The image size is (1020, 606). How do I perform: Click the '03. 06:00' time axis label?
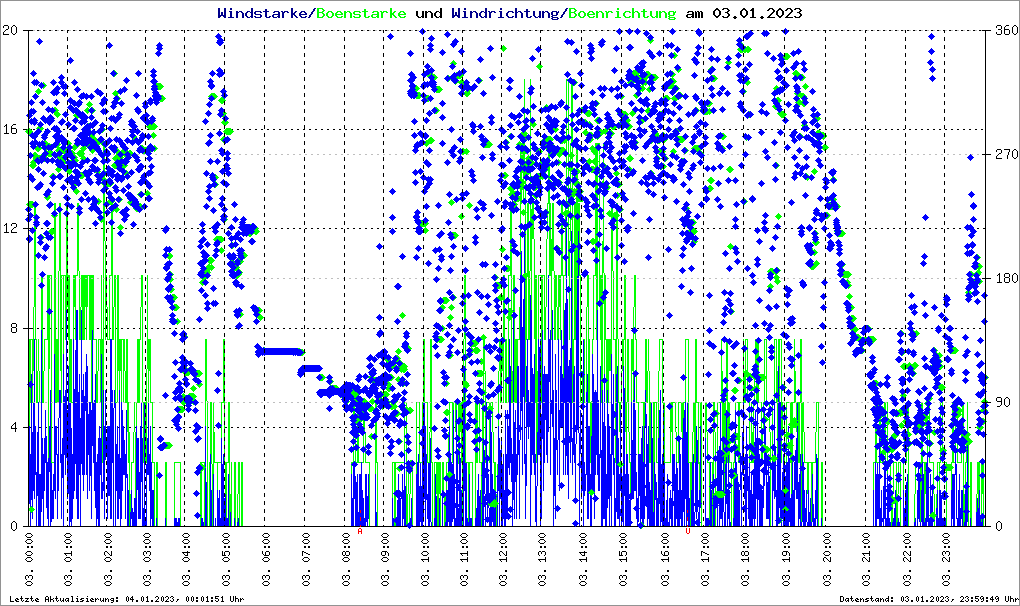point(266,559)
